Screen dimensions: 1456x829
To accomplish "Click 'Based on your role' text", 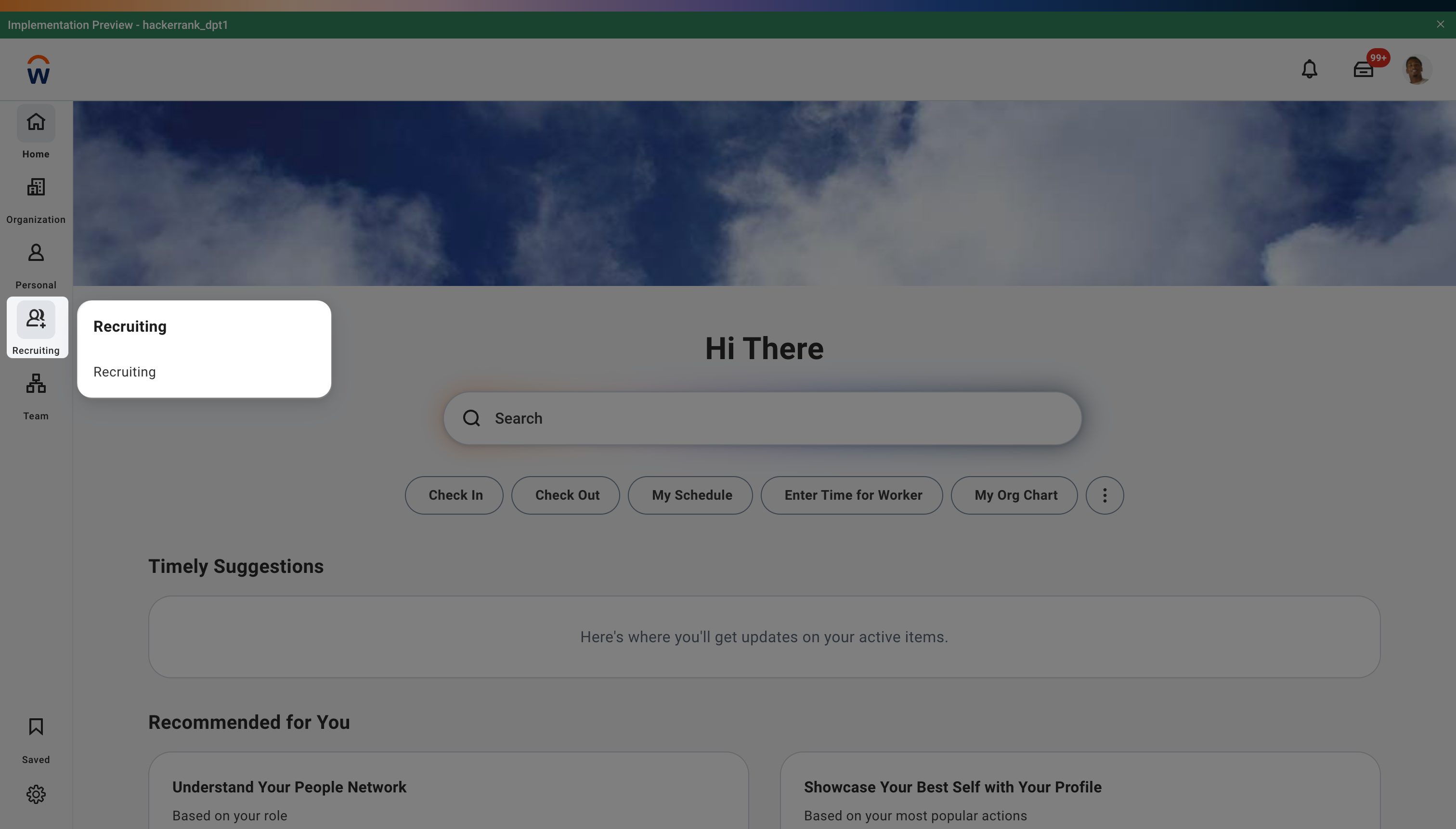I will (230, 816).
